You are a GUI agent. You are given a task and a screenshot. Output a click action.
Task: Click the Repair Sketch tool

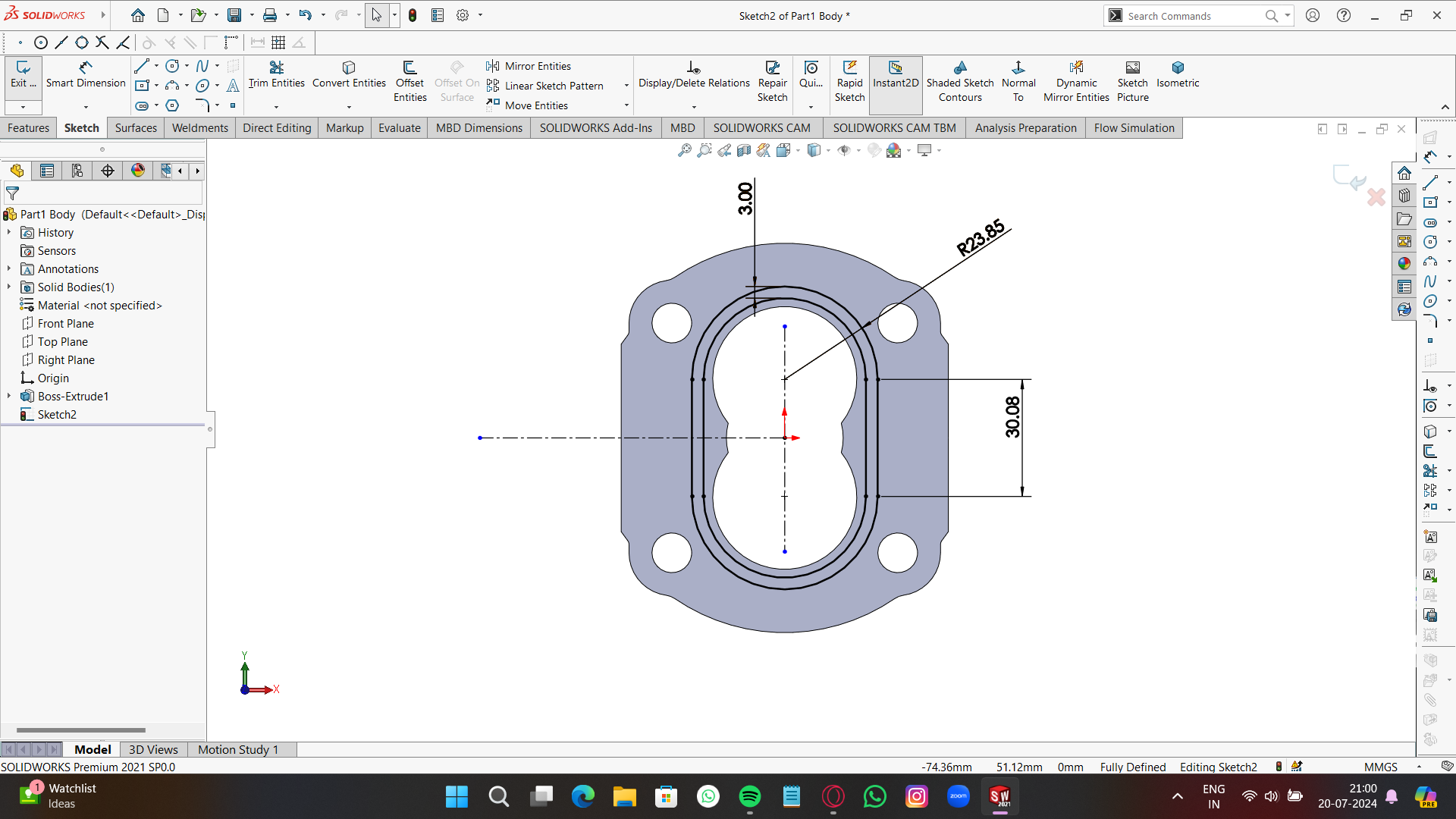click(x=772, y=81)
